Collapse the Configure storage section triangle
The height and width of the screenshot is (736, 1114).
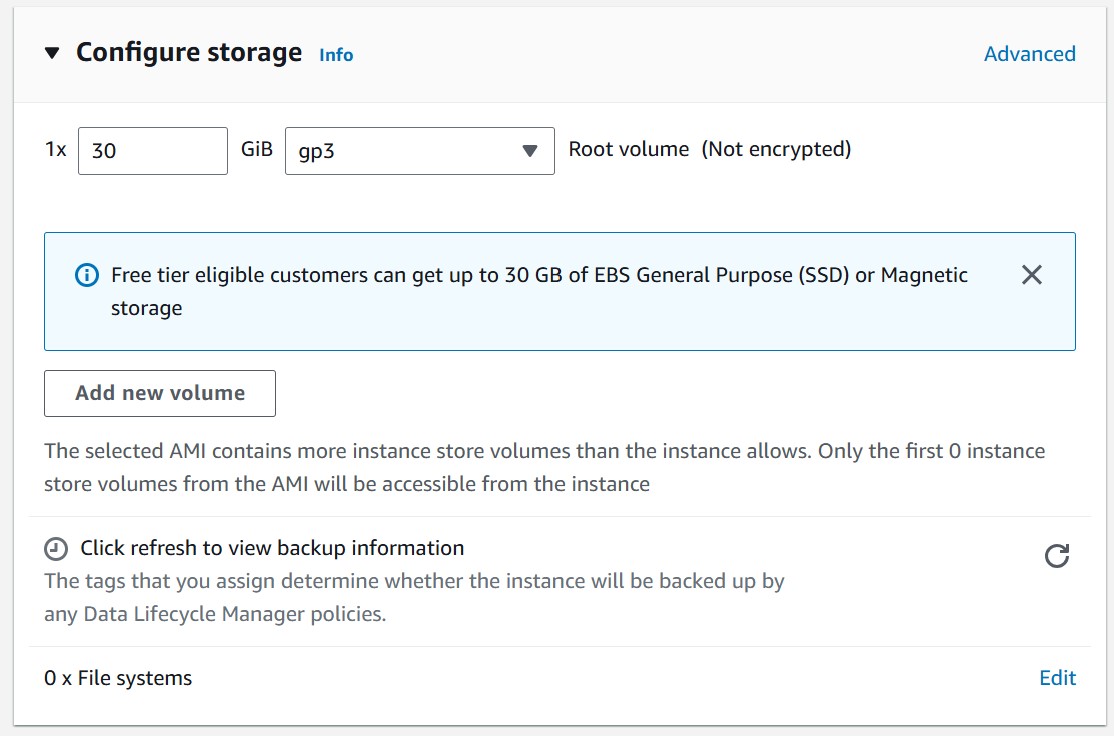(53, 53)
